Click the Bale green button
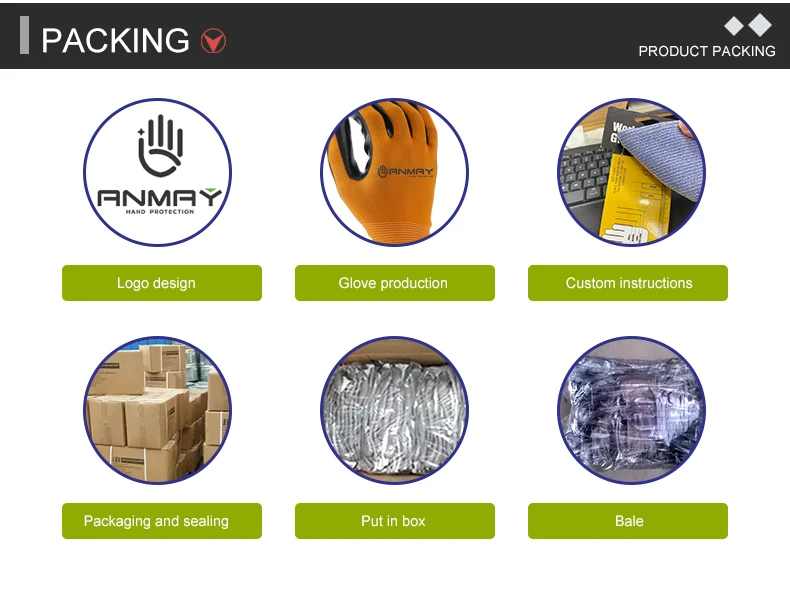 [x=628, y=521]
